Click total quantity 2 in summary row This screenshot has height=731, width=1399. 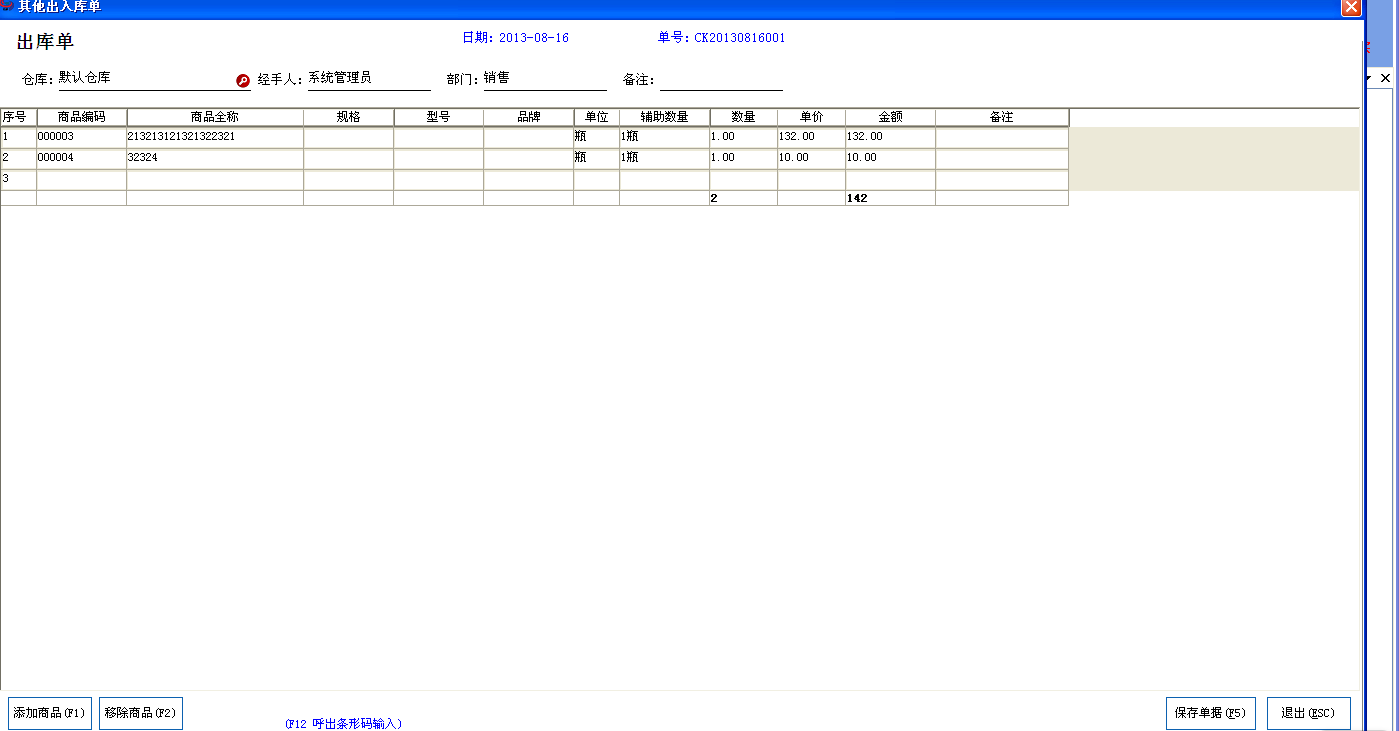(x=743, y=199)
